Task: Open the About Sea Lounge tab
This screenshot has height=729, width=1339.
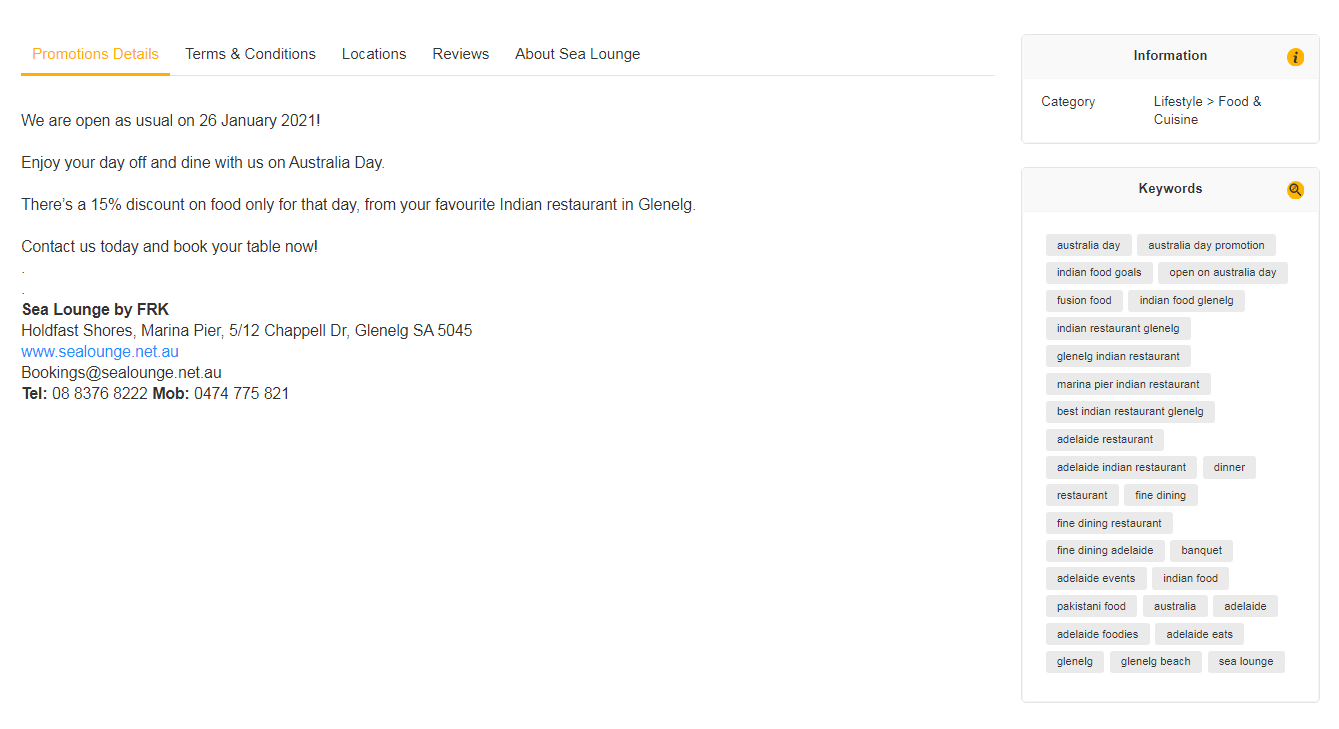Action: click(577, 54)
